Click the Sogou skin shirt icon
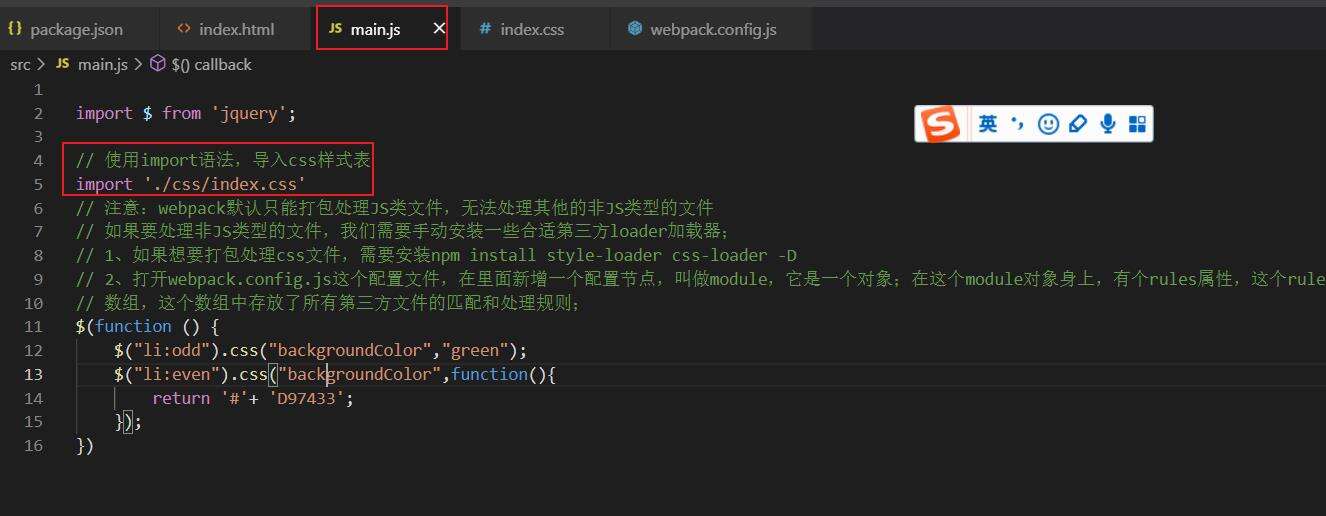This screenshot has width=1326, height=516. click(x=1077, y=124)
